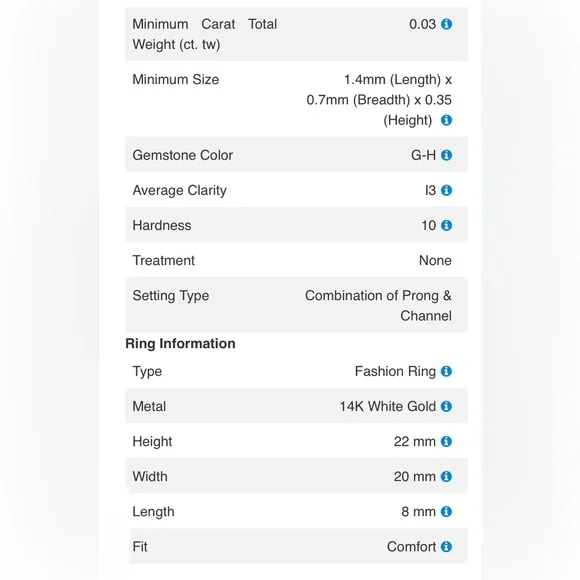Viewport: 580px width, 580px height.
Task: Show info for Average Clarity I3
Action: (x=446, y=190)
